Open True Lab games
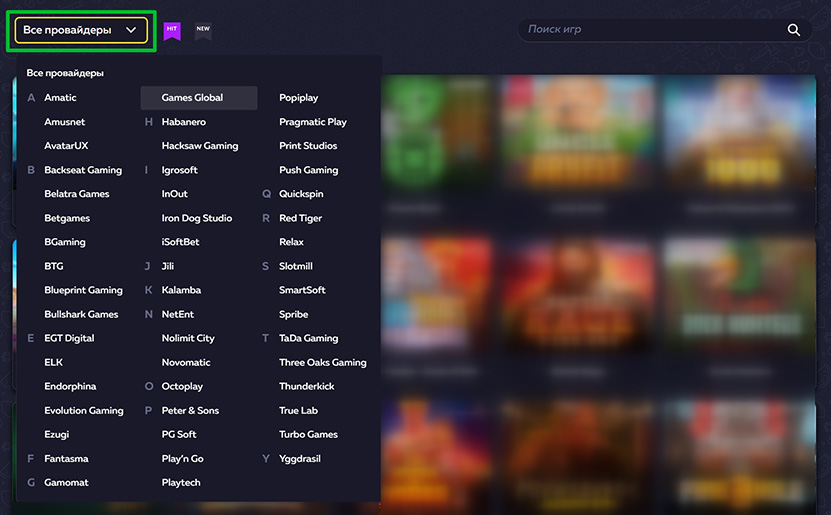This screenshot has height=515, width=831. pos(299,411)
